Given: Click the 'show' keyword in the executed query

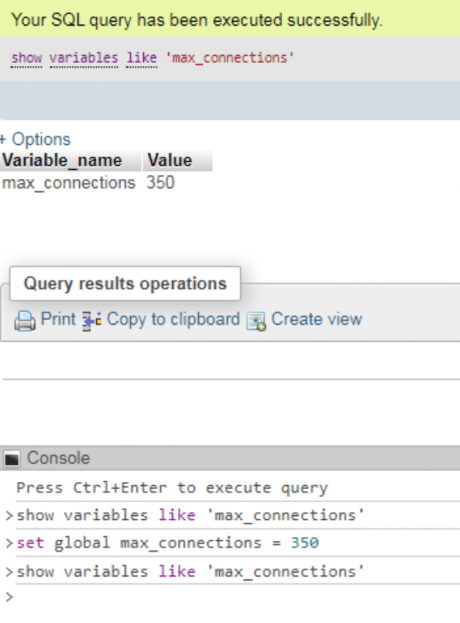Looking at the screenshot, I should pos(27,58).
